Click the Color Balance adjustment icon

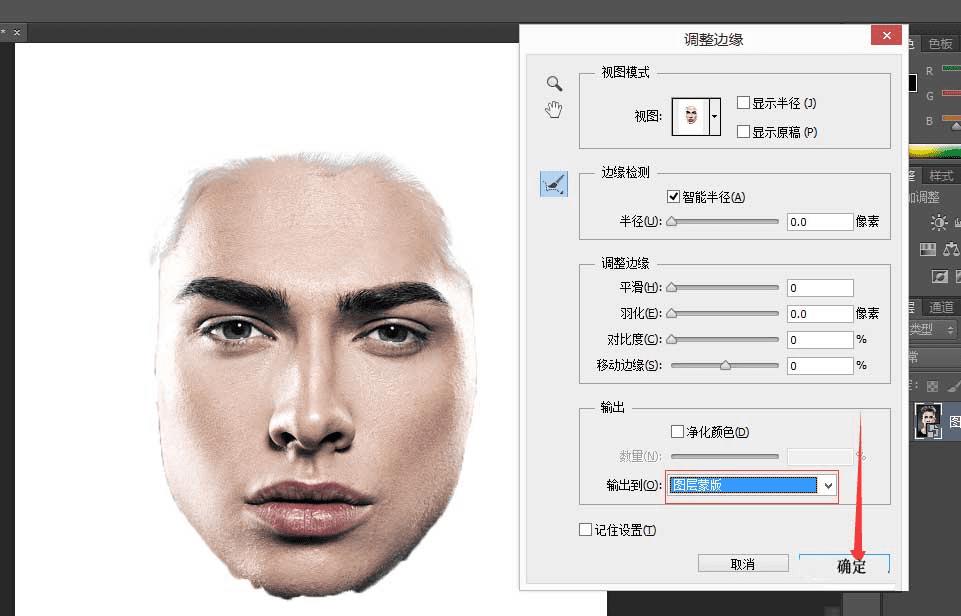[x=952, y=248]
